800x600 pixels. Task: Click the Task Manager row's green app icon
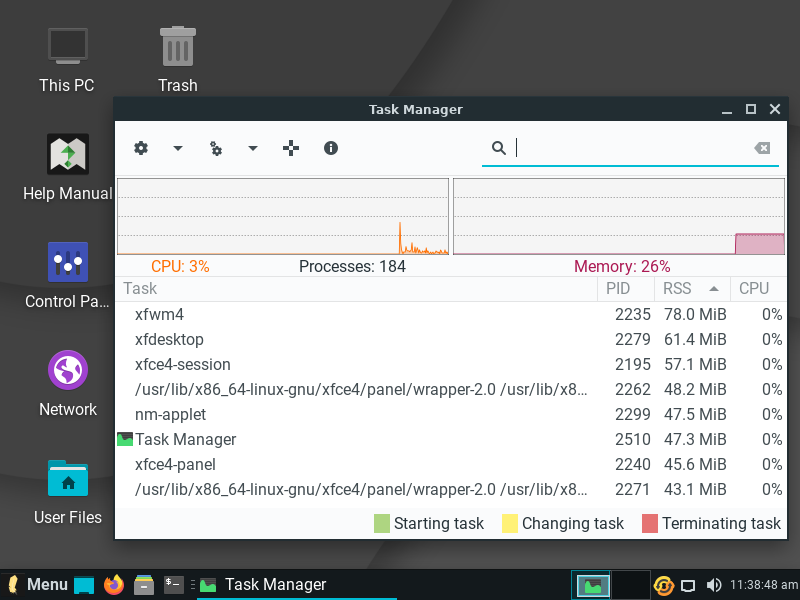(x=125, y=439)
